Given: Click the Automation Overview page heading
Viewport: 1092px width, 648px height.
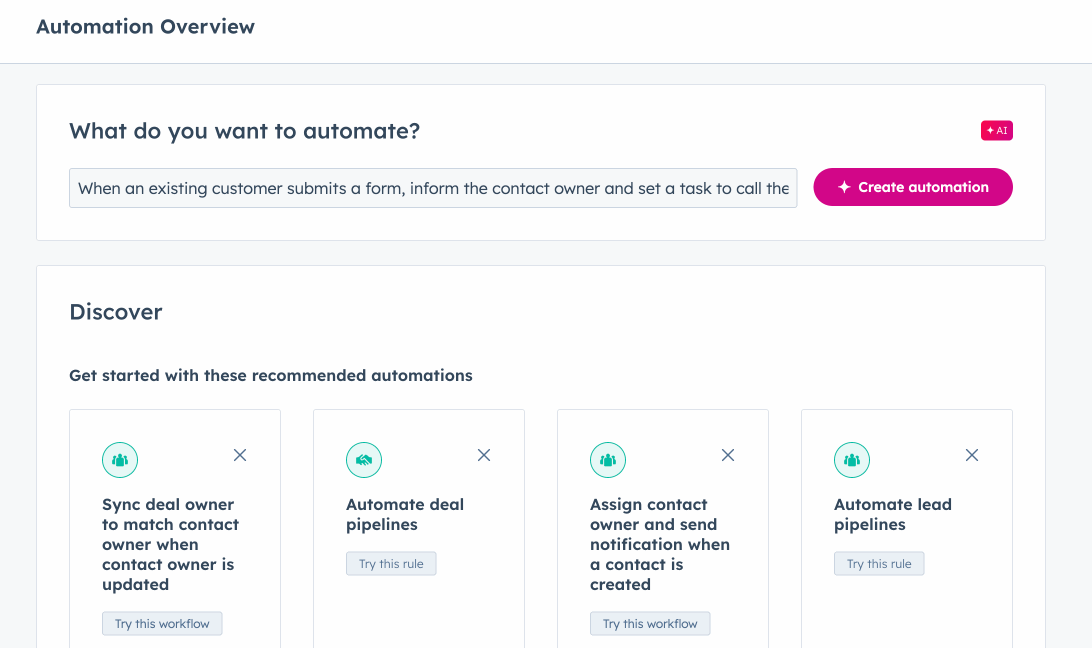Looking at the screenshot, I should 146,26.
